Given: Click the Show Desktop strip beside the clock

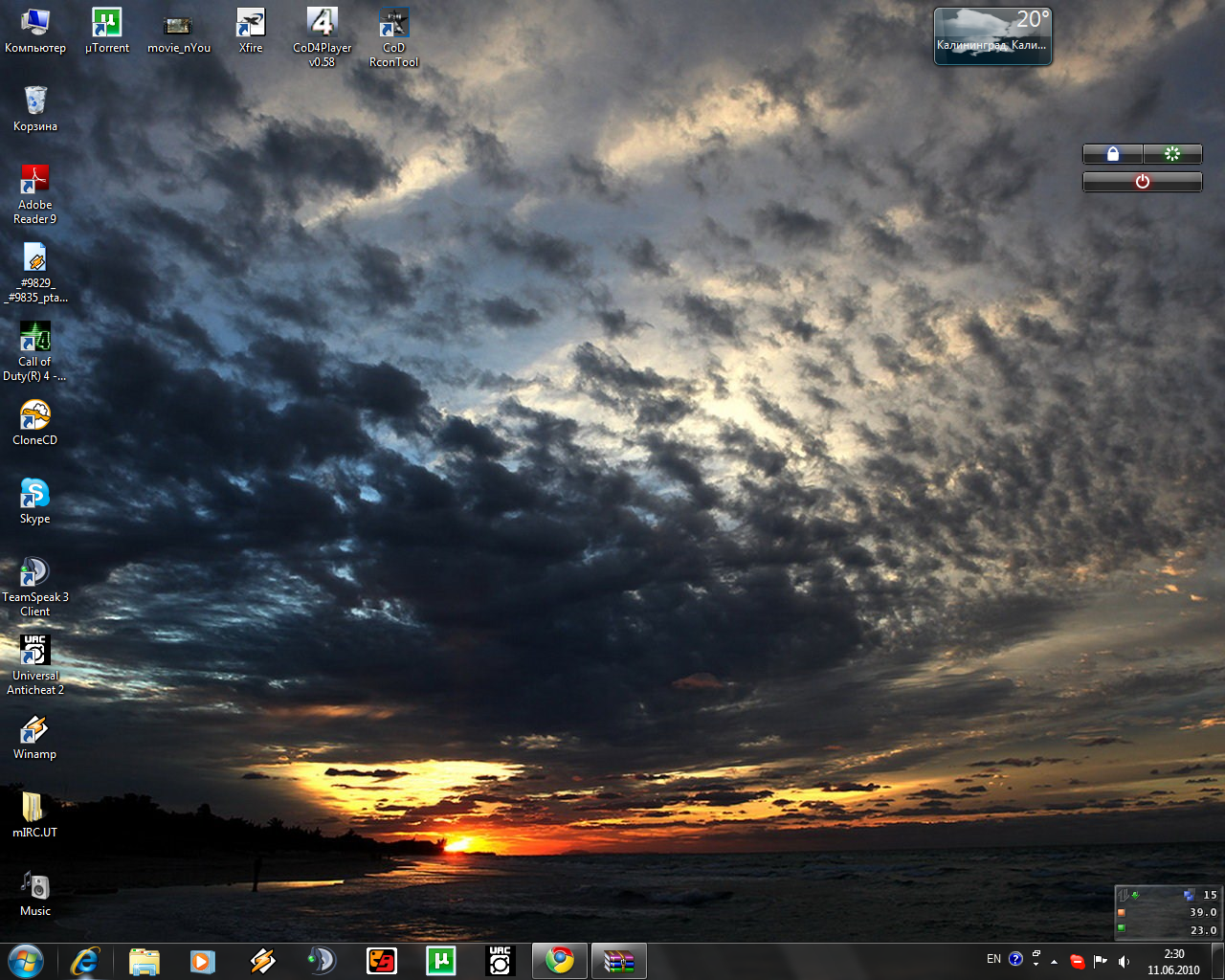Looking at the screenshot, I should click(1217, 961).
